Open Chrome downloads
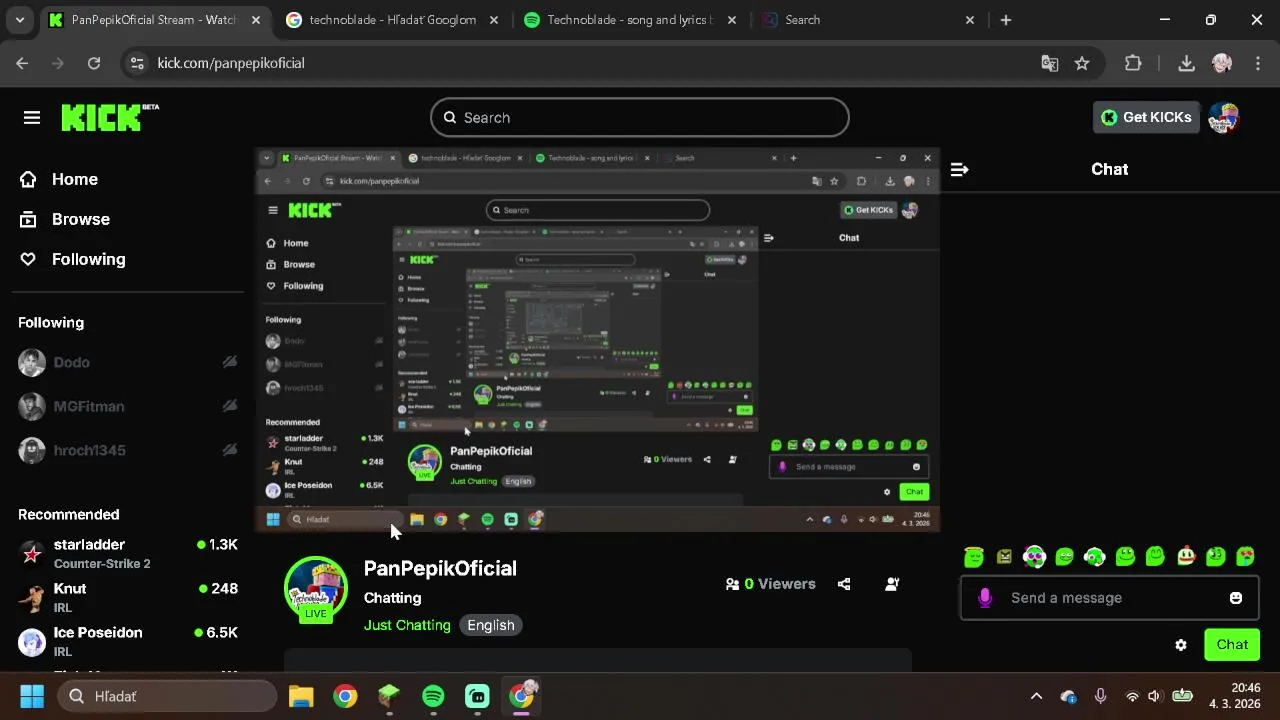 click(1186, 63)
